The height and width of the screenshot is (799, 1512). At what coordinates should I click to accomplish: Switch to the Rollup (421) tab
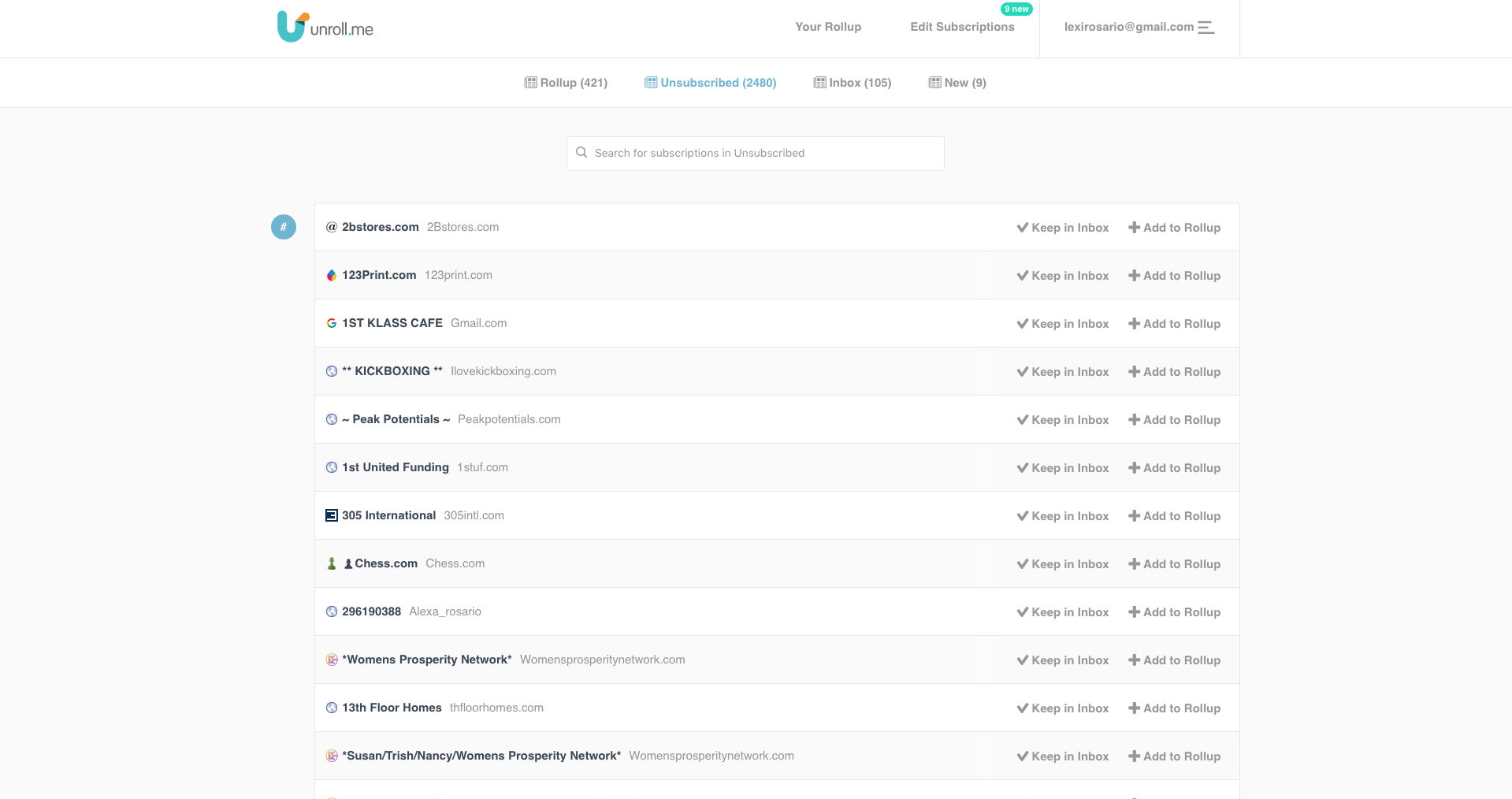point(566,83)
